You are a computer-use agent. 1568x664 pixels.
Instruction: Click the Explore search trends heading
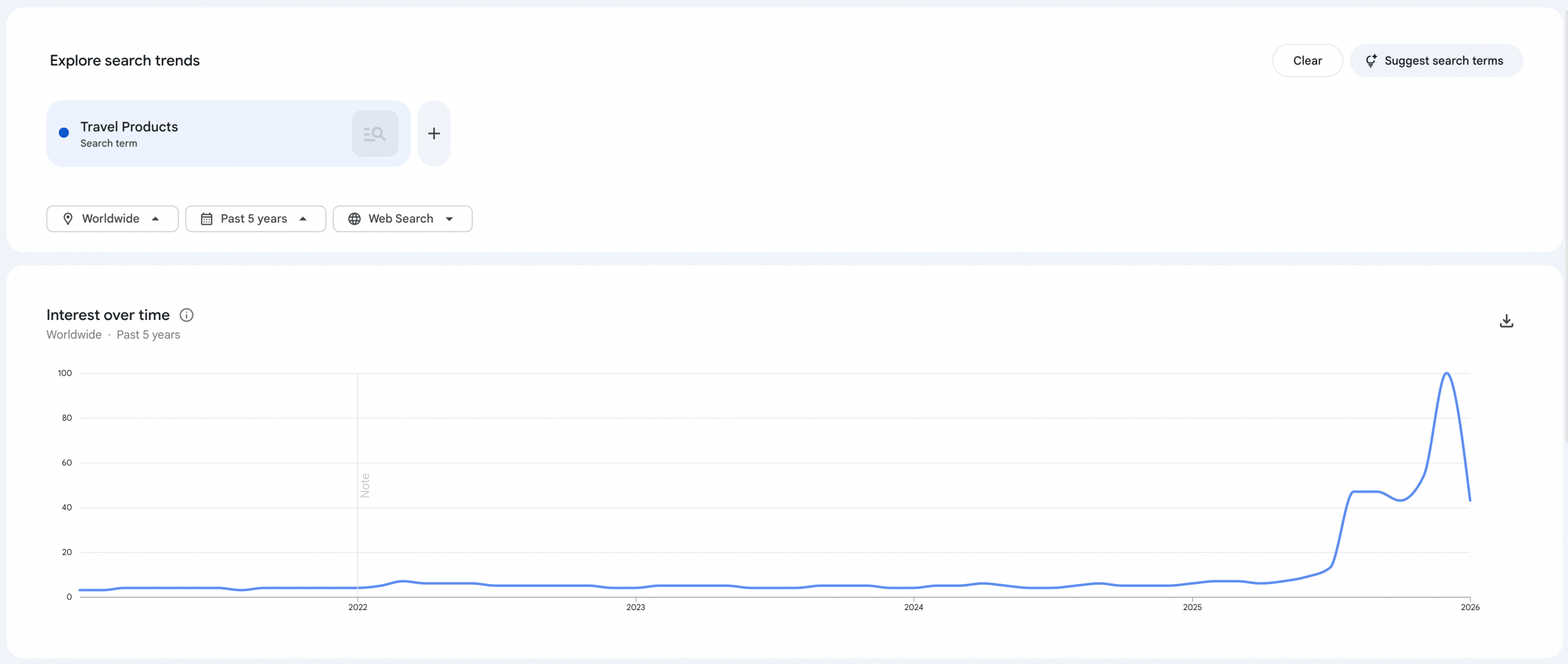(125, 60)
